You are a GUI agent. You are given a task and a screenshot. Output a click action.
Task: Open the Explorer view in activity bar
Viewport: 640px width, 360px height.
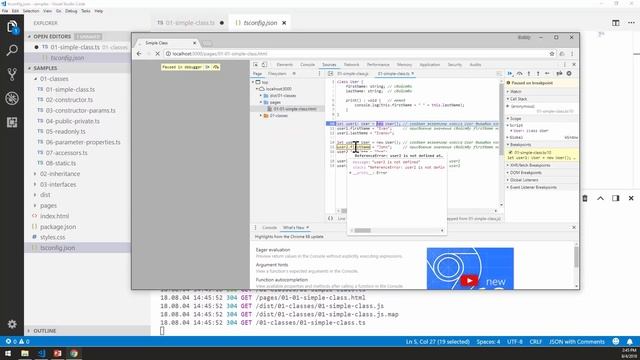point(12,27)
